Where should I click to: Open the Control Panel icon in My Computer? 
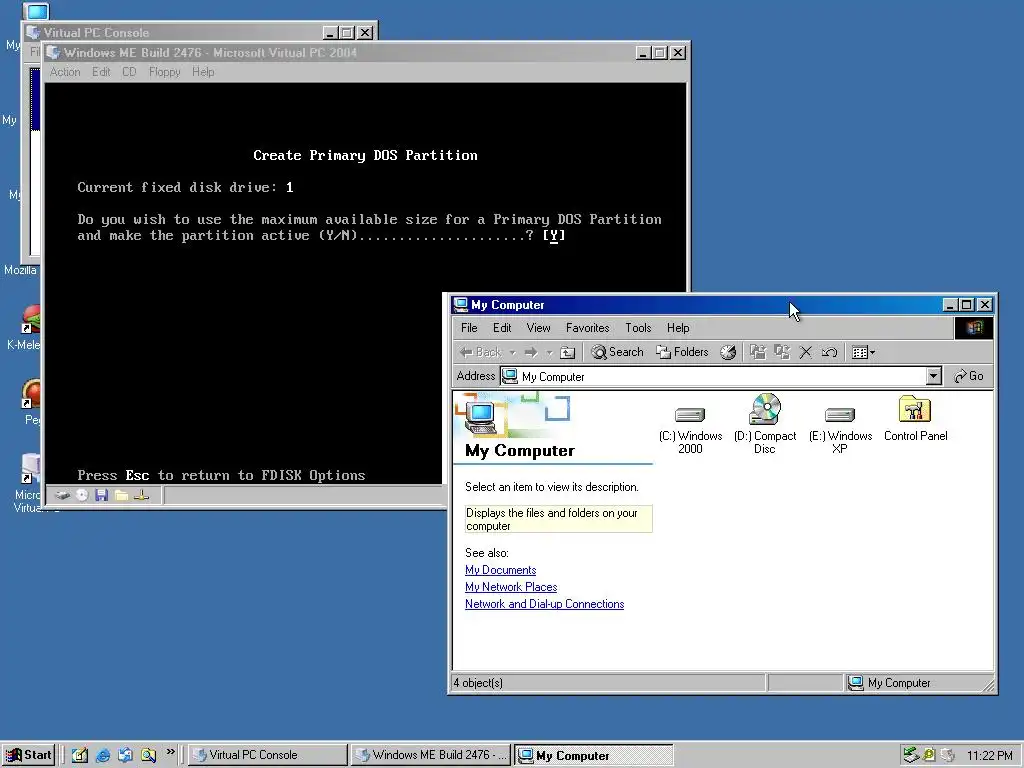(x=915, y=419)
